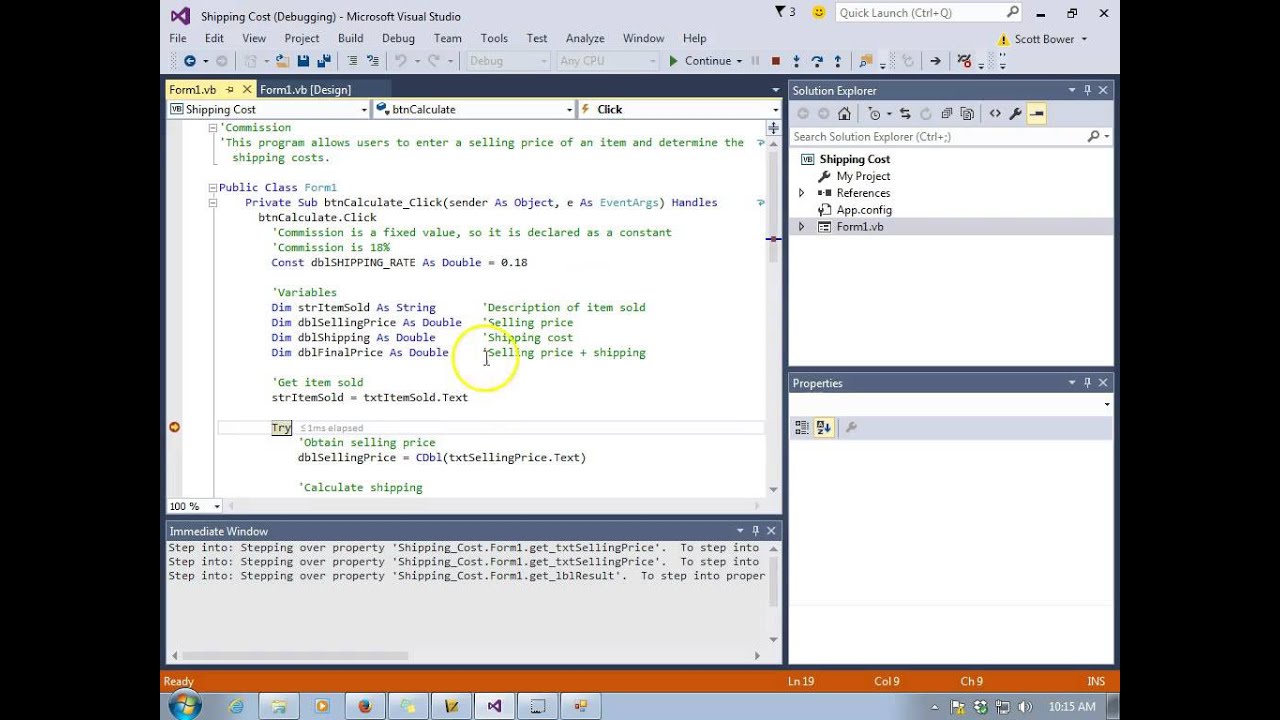Viewport: 1280px width, 720px height.
Task: Click the notifications flag icon in title bar
Action: tap(781, 12)
